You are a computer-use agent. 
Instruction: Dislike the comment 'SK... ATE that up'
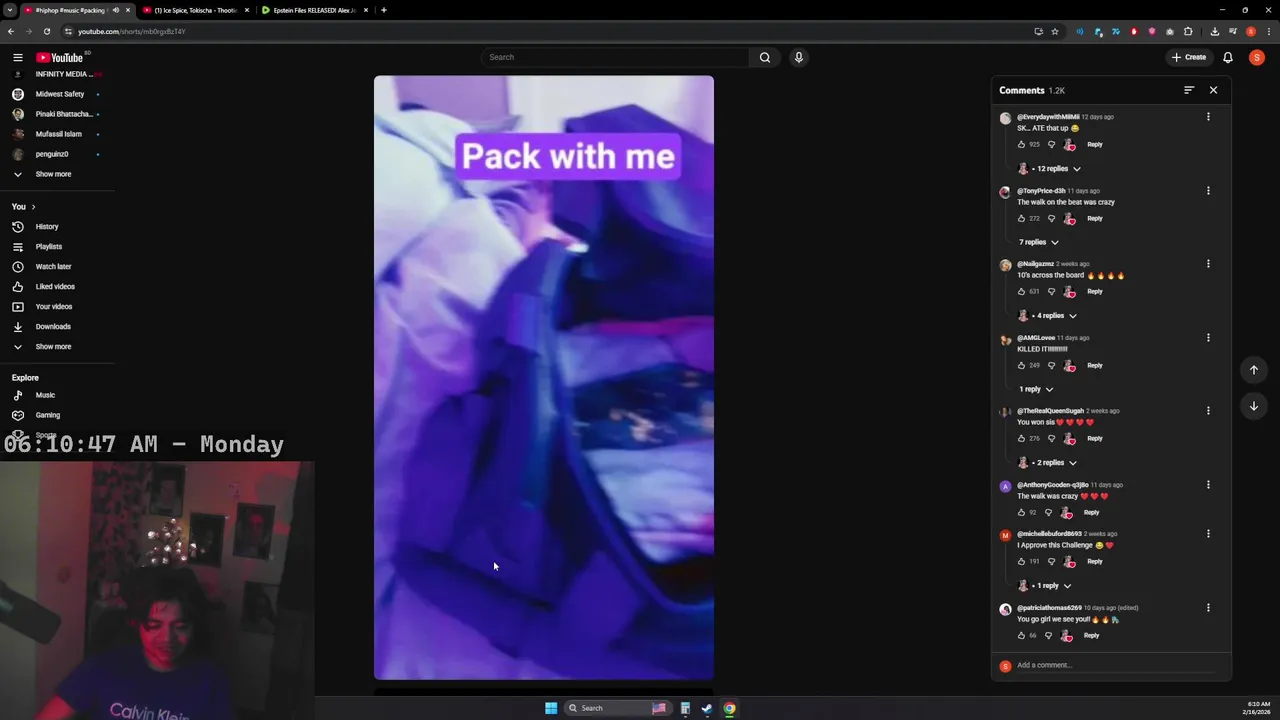(x=1051, y=145)
